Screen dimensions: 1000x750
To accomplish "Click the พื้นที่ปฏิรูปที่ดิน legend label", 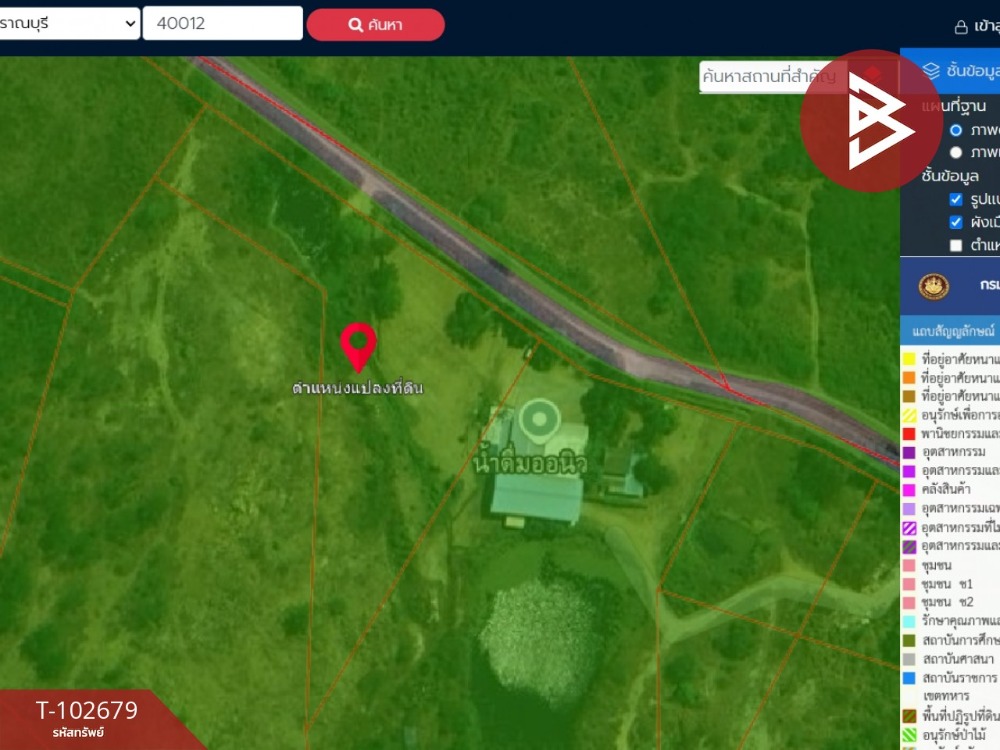I will [x=960, y=716].
